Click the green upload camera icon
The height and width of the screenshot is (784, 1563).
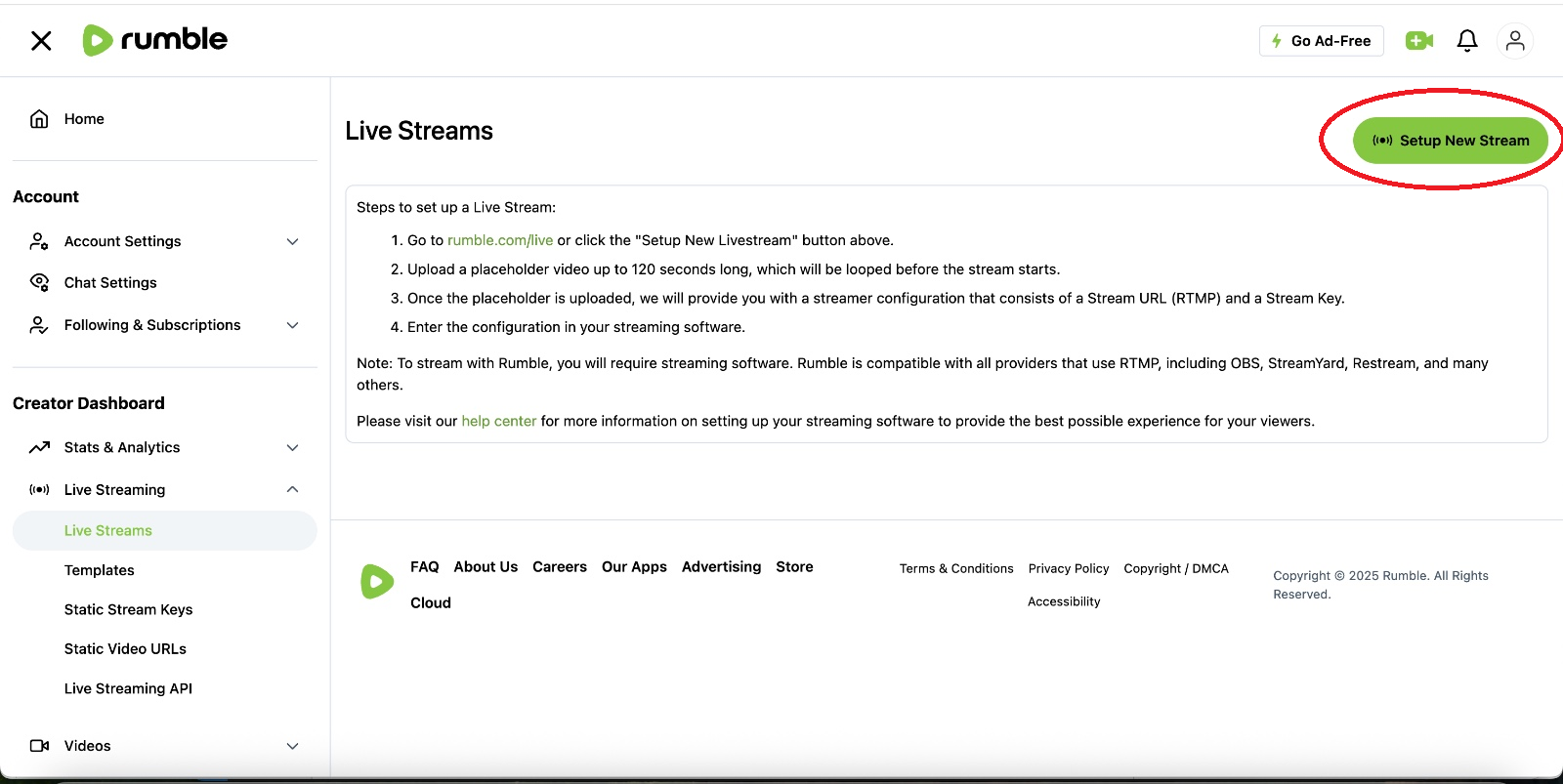pos(1418,40)
